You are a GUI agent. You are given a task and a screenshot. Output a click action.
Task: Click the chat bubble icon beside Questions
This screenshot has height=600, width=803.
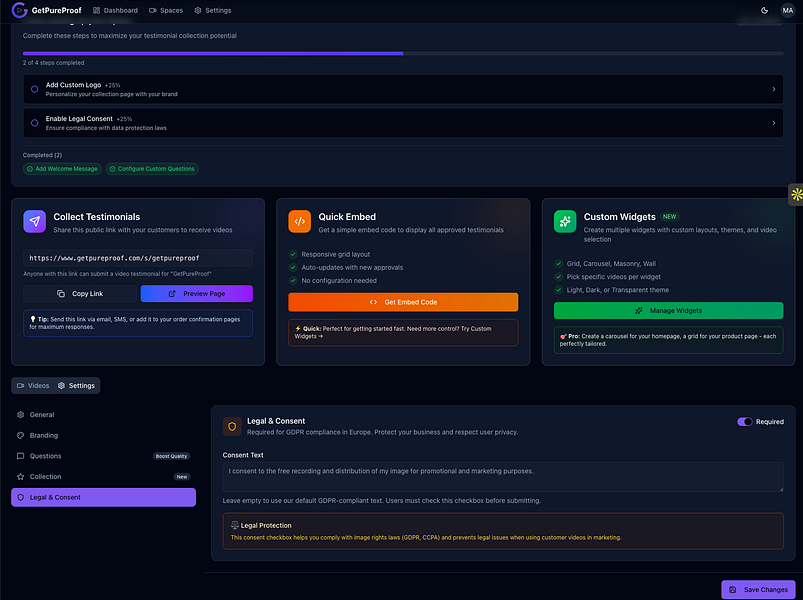(20, 456)
